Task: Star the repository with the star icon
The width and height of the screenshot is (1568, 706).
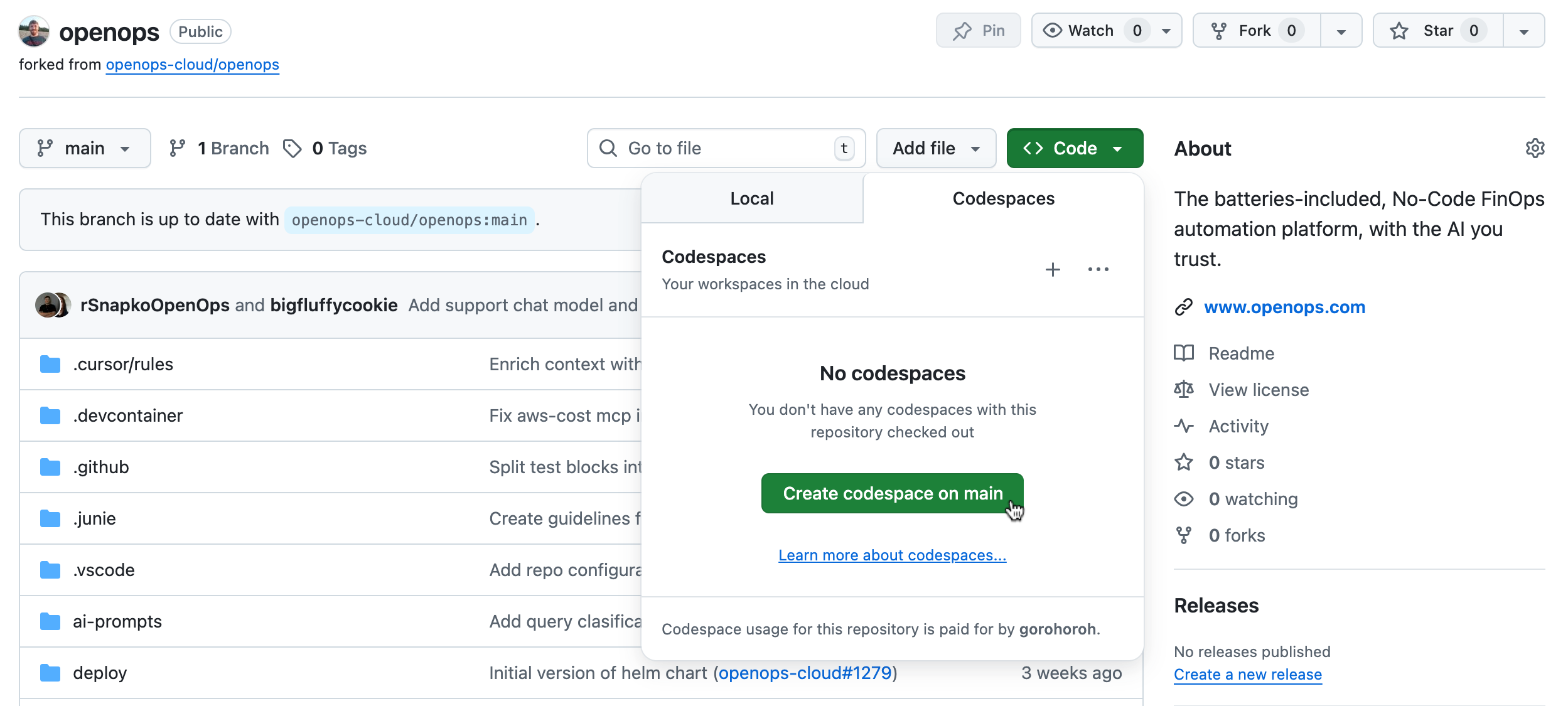Action: click(1399, 29)
